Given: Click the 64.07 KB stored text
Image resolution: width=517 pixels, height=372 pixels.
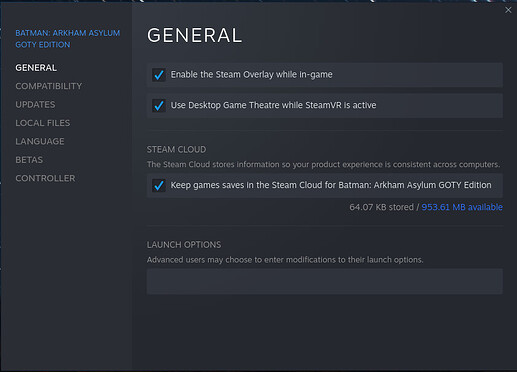Looking at the screenshot, I should click(x=381, y=207).
